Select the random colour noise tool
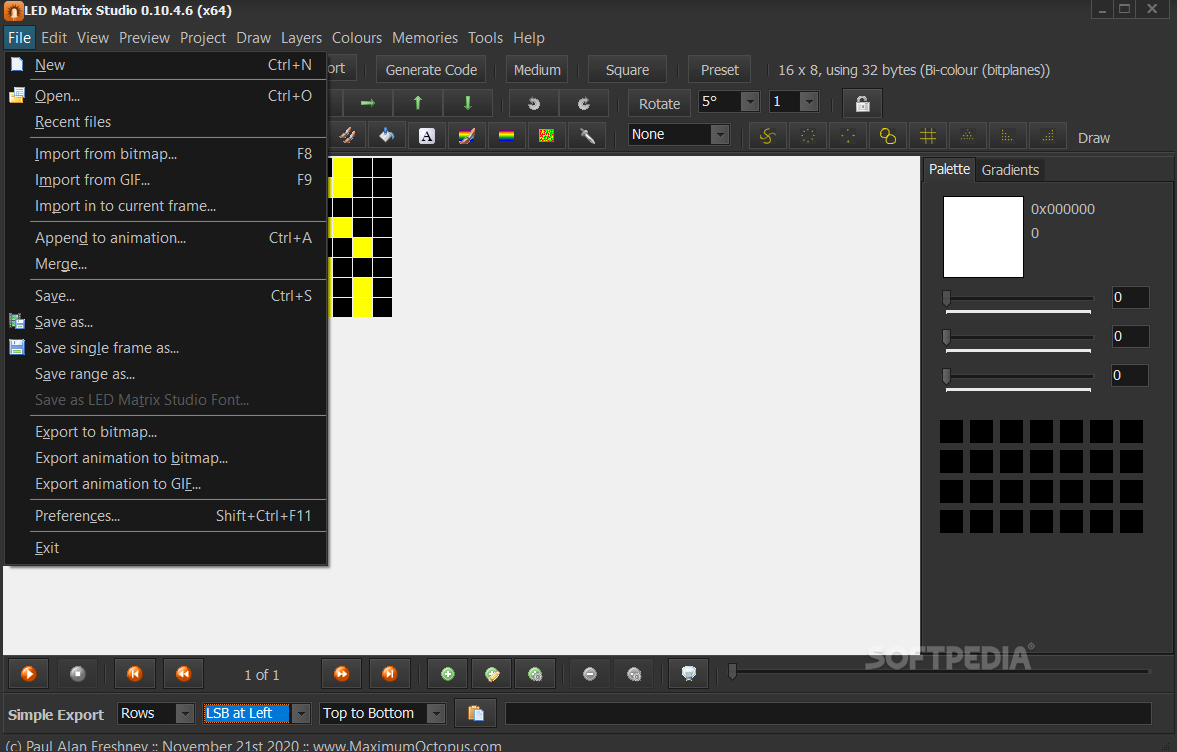This screenshot has height=752, width=1177. 546,136
